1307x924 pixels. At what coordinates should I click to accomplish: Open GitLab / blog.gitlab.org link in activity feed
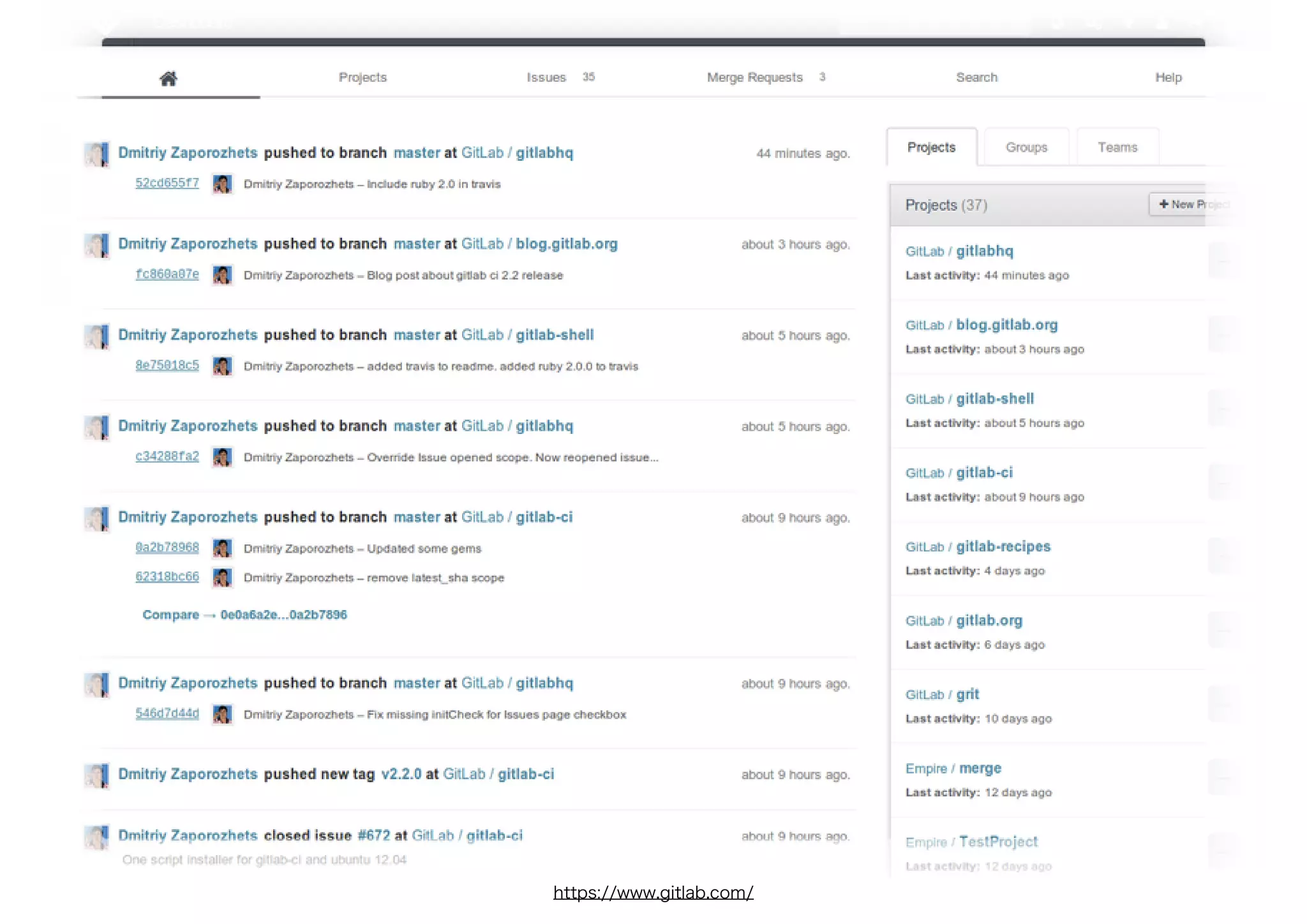coord(539,244)
